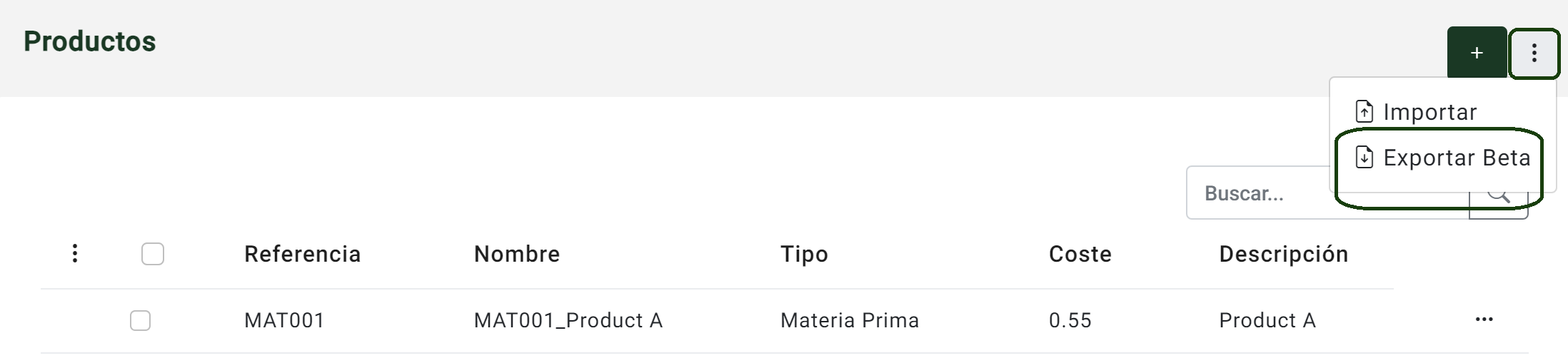Viewport: 1568px width, 358px height.
Task: Sort by the Descripción column header
Action: 1284,254
